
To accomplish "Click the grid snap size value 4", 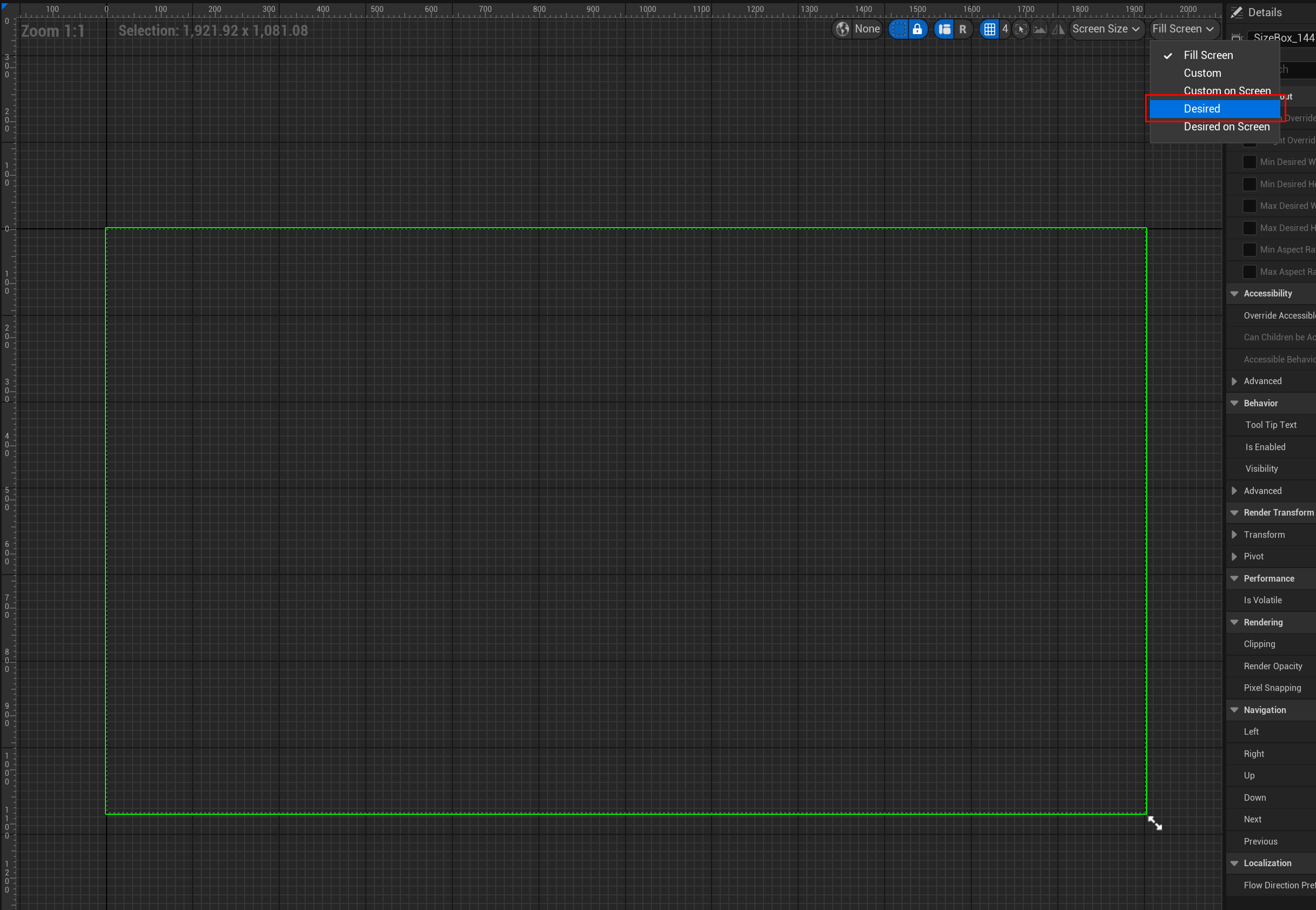I will (x=1005, y=29).
